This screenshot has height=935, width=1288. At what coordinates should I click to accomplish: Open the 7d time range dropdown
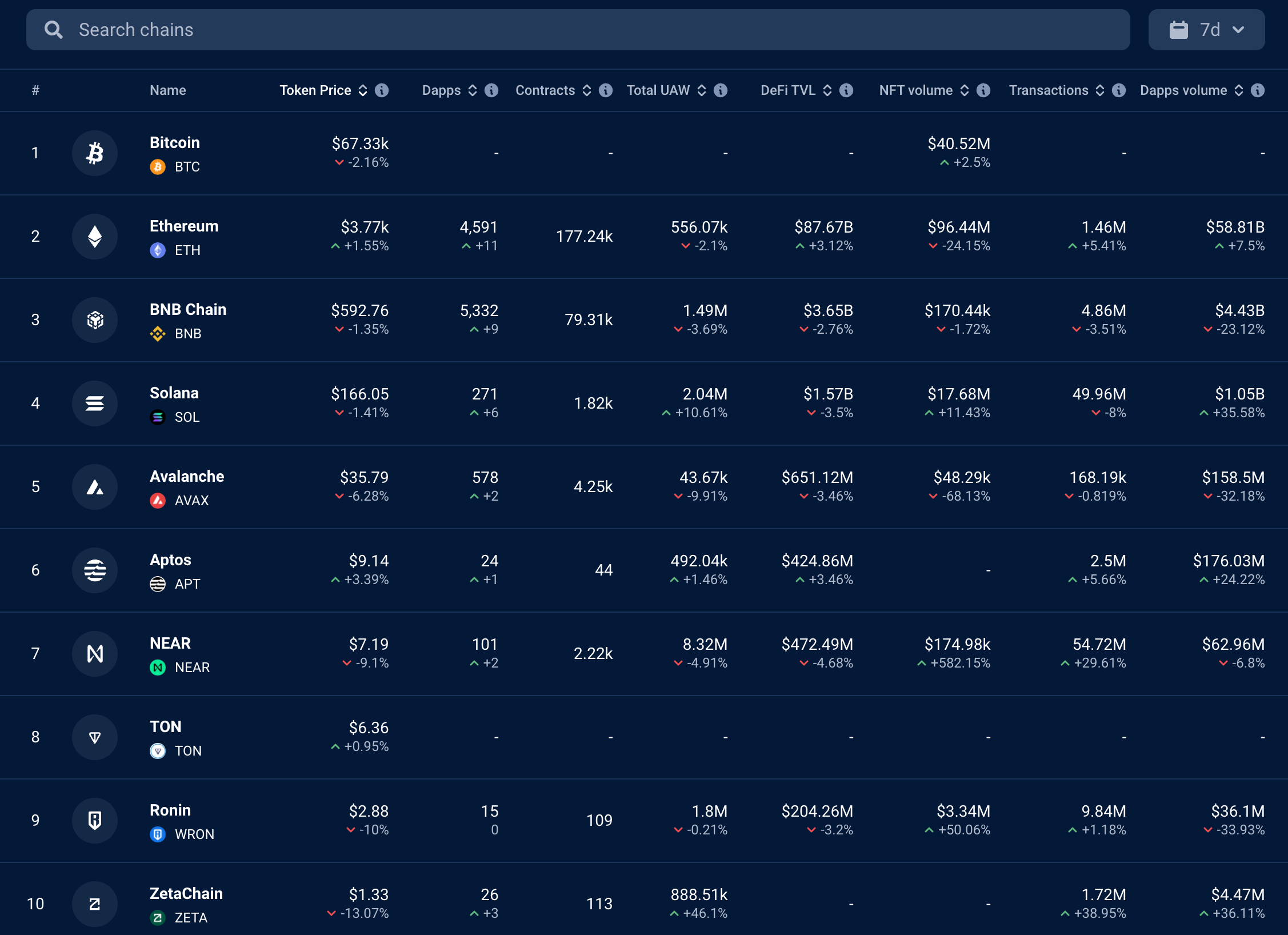coord(1206,30)
